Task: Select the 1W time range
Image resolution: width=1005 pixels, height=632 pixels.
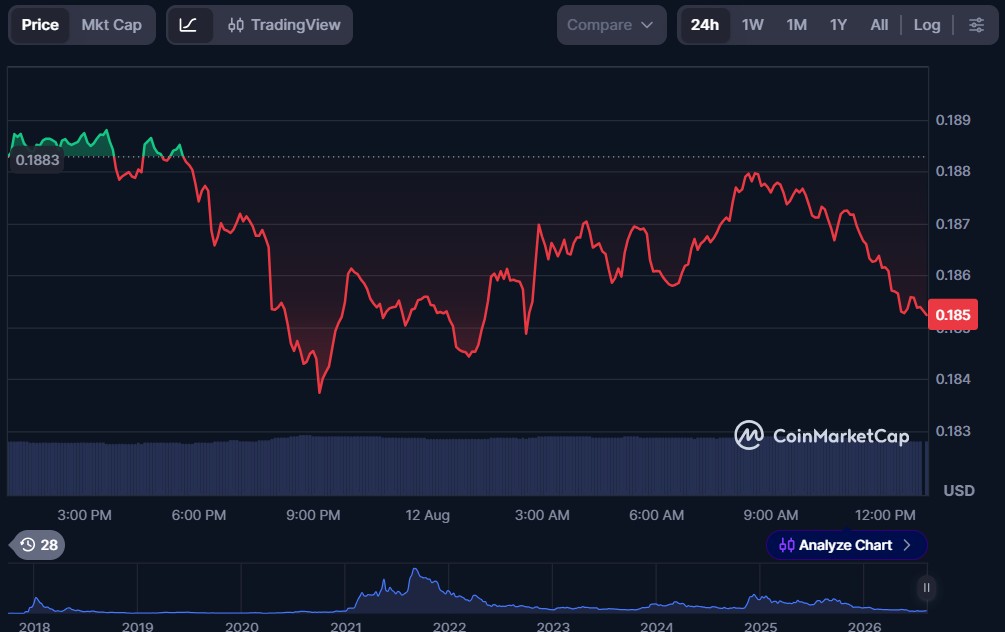Action: click(752, 25)
